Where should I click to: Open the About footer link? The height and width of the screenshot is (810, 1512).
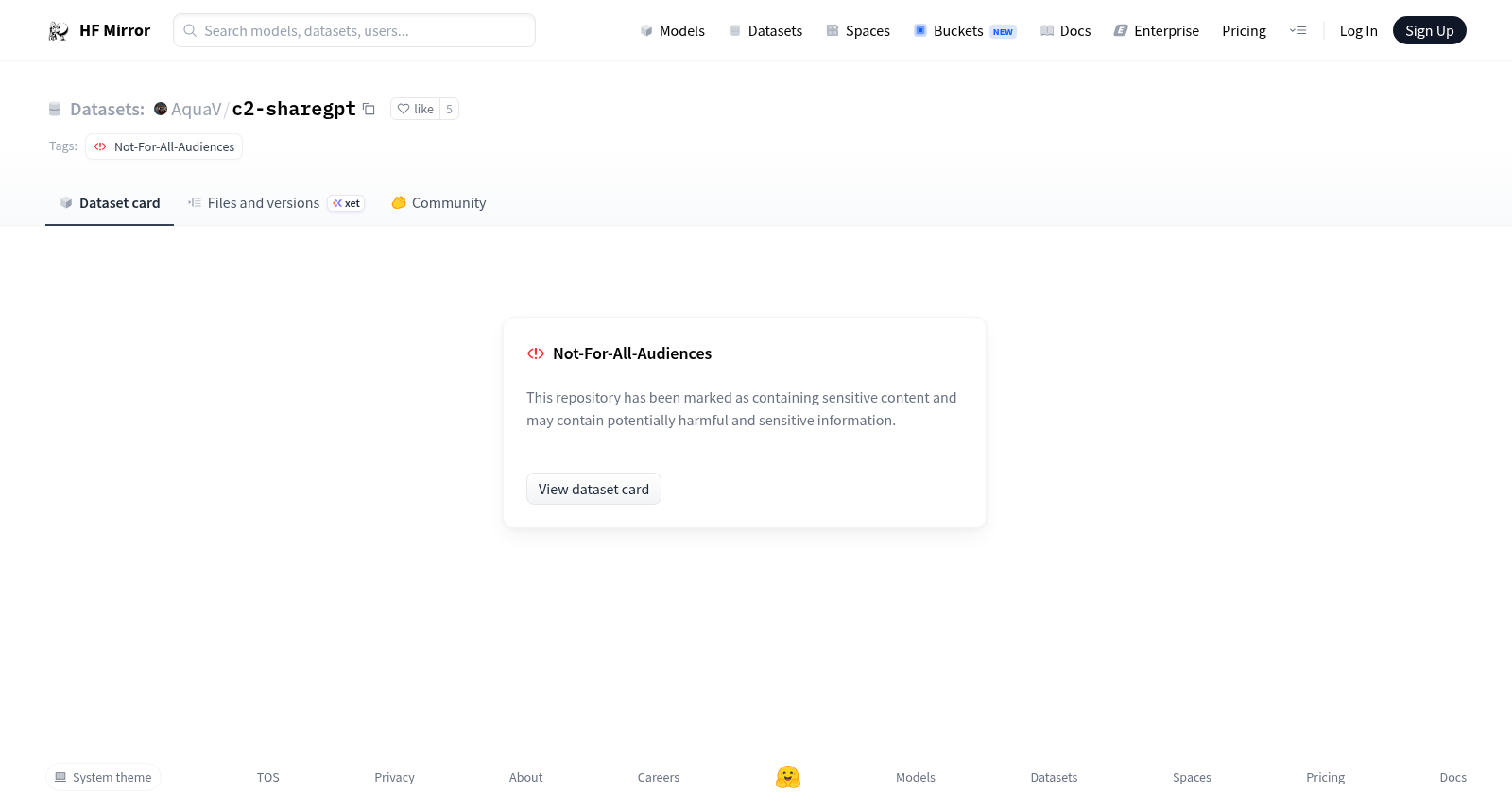tap(525, 777)
